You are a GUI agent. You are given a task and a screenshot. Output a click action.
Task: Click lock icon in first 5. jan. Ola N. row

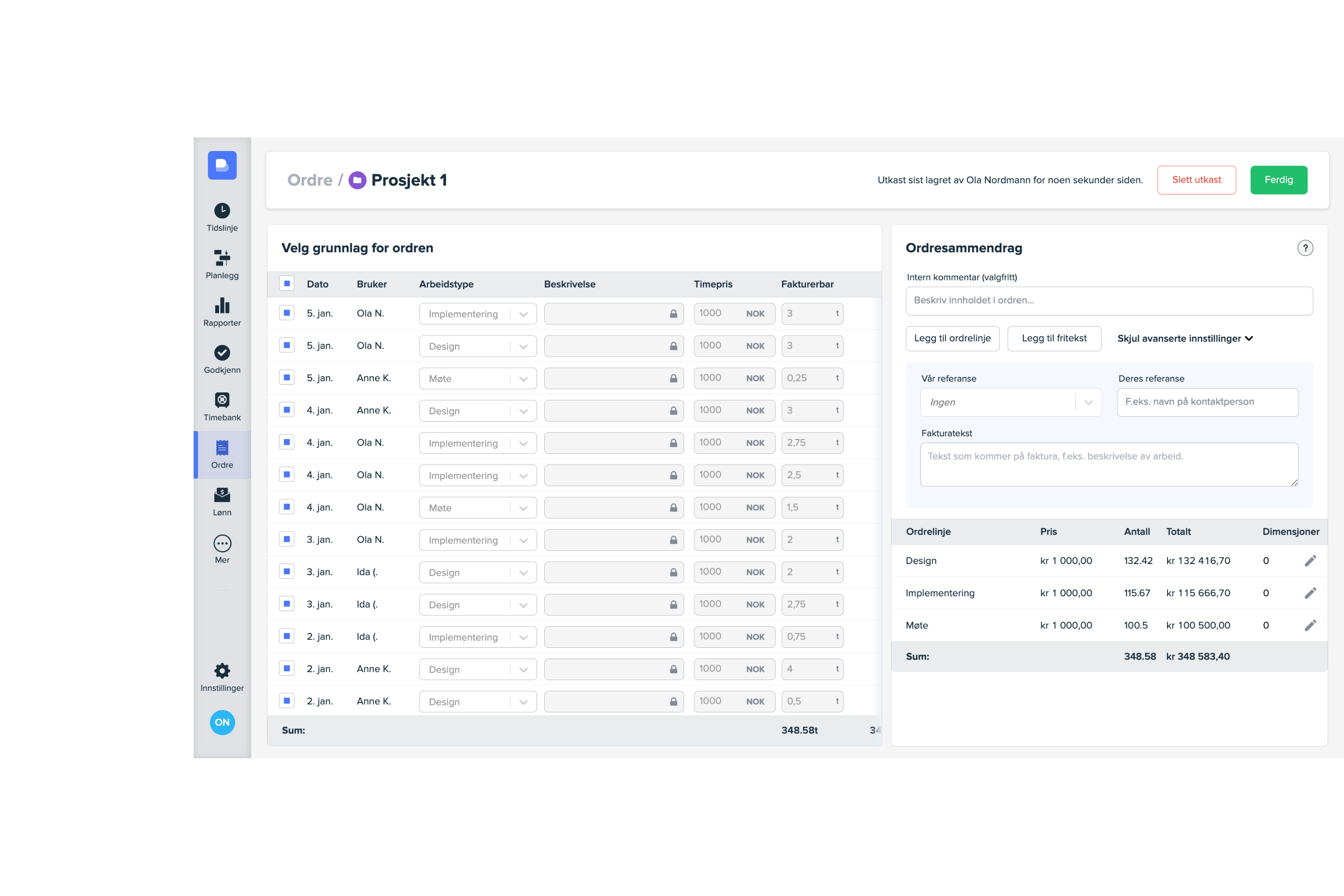pos(674,314)
